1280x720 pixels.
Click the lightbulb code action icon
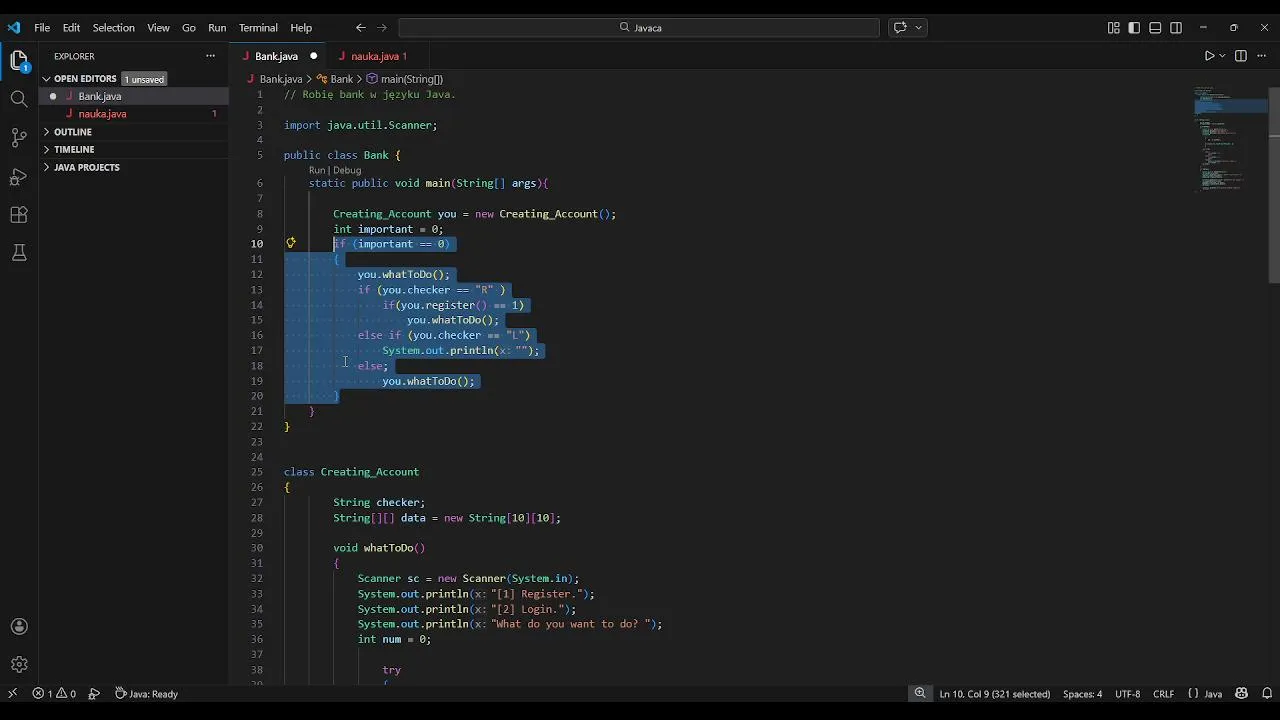point(291,243)
